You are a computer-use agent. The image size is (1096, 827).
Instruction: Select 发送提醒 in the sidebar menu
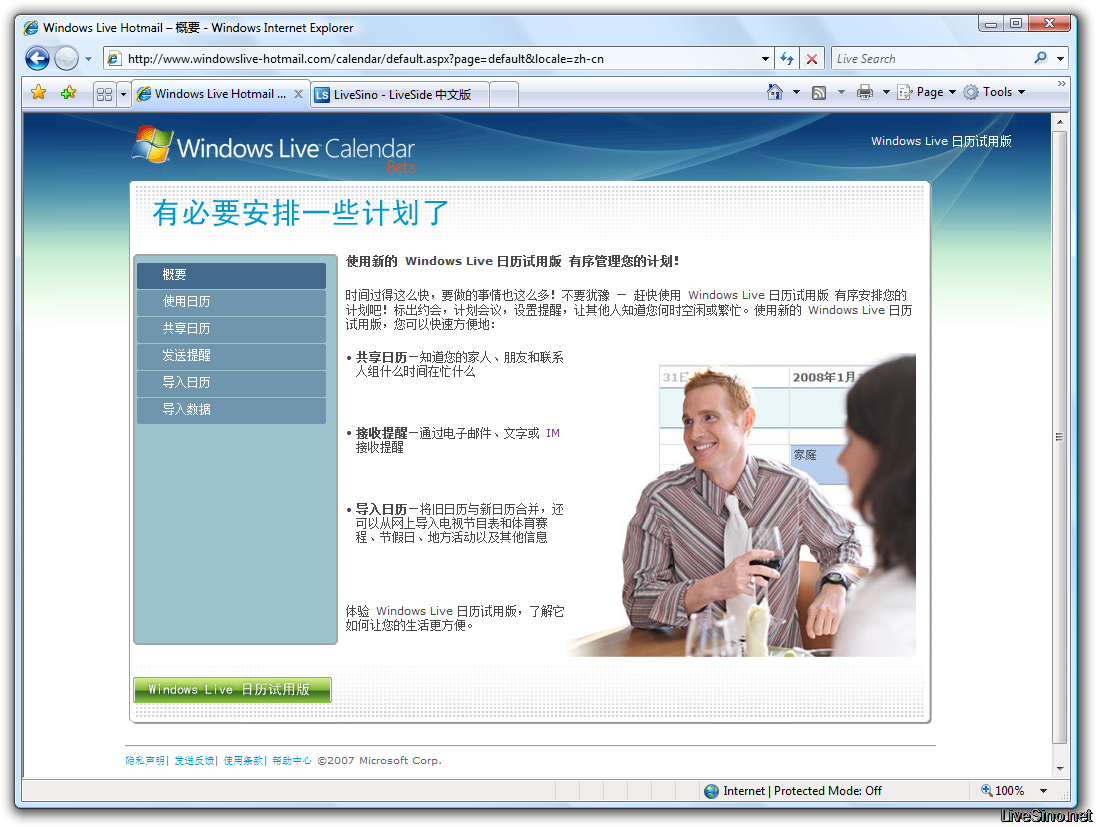point(231,356)
